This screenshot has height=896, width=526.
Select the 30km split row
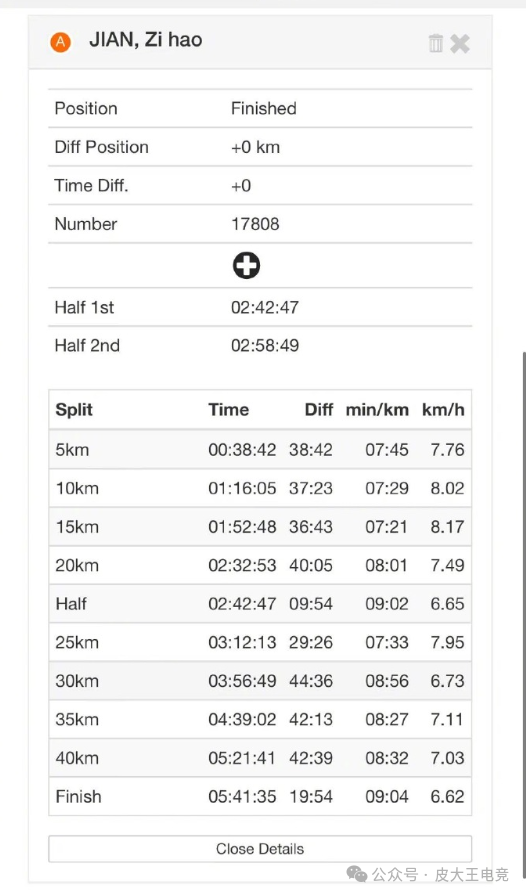click(x=260, y=681)
